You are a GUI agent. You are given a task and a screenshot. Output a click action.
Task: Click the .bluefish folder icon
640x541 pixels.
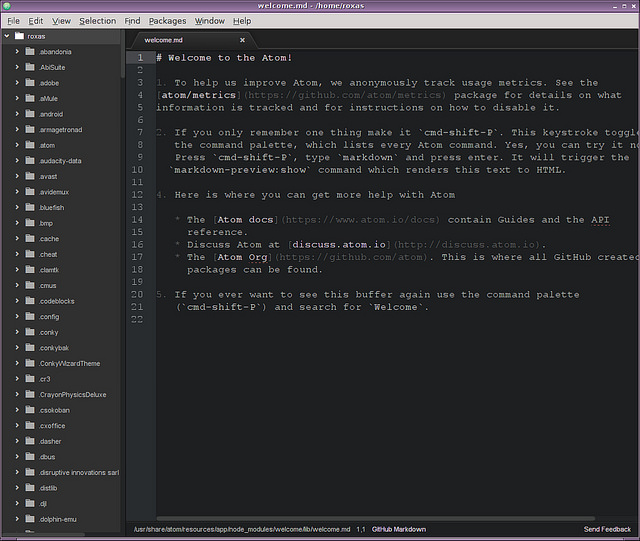(30, 207)
